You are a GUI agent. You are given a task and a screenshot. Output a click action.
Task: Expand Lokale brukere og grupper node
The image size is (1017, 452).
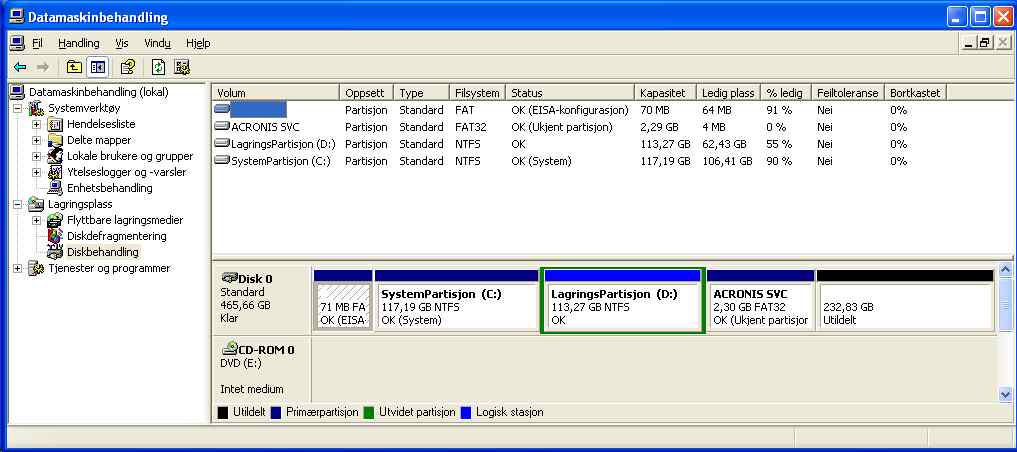36,156
